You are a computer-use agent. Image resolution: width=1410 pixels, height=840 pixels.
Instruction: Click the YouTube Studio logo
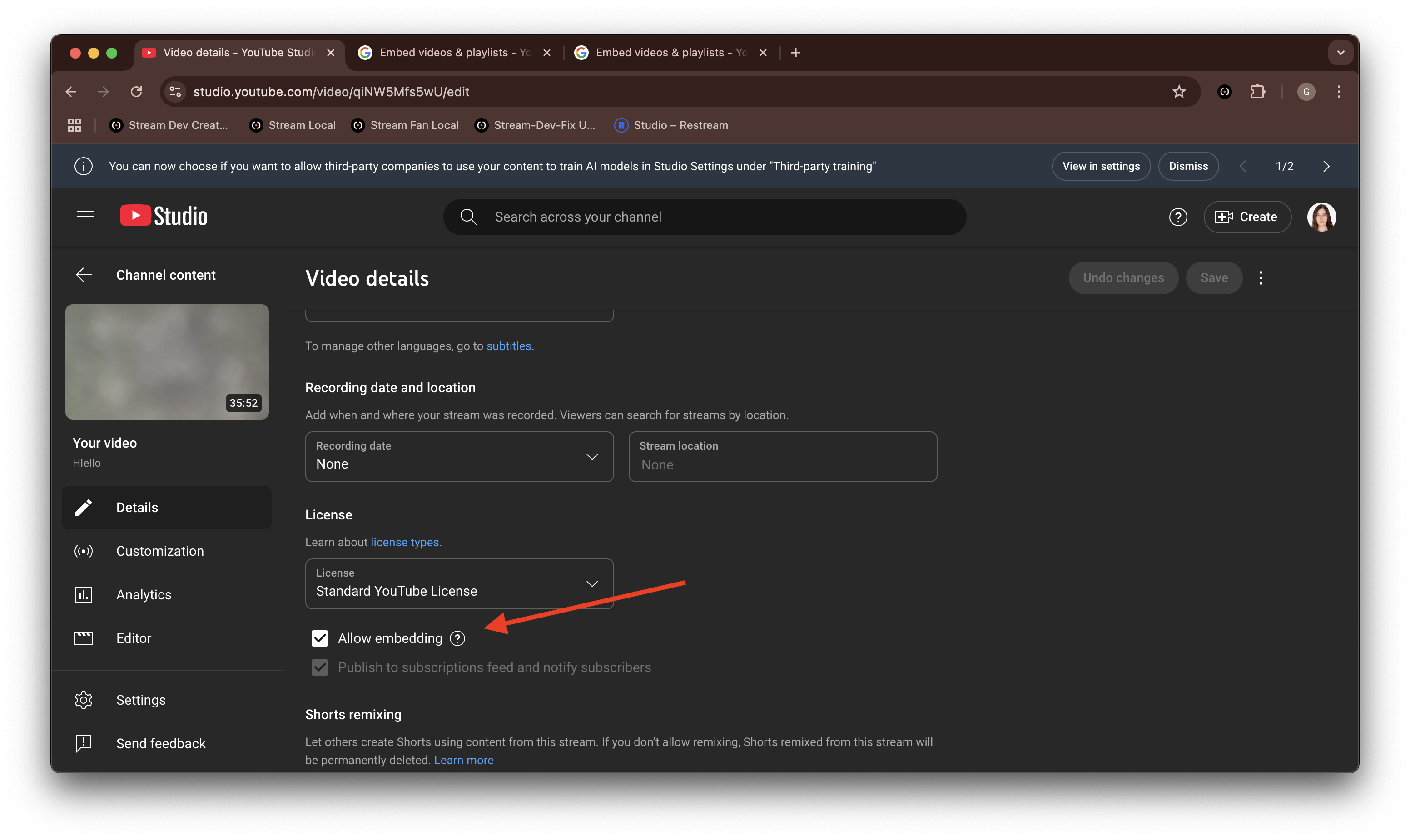click(x=164, y=216)
